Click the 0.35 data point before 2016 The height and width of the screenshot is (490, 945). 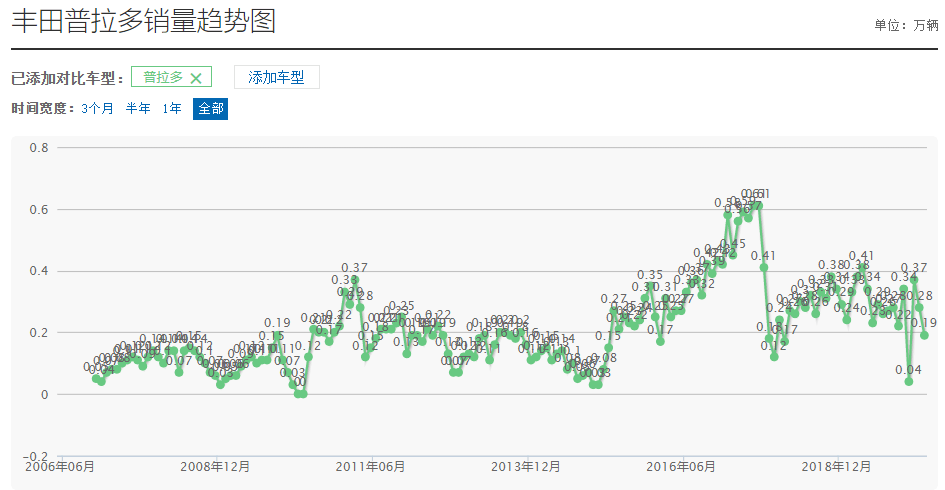point(650,286)
